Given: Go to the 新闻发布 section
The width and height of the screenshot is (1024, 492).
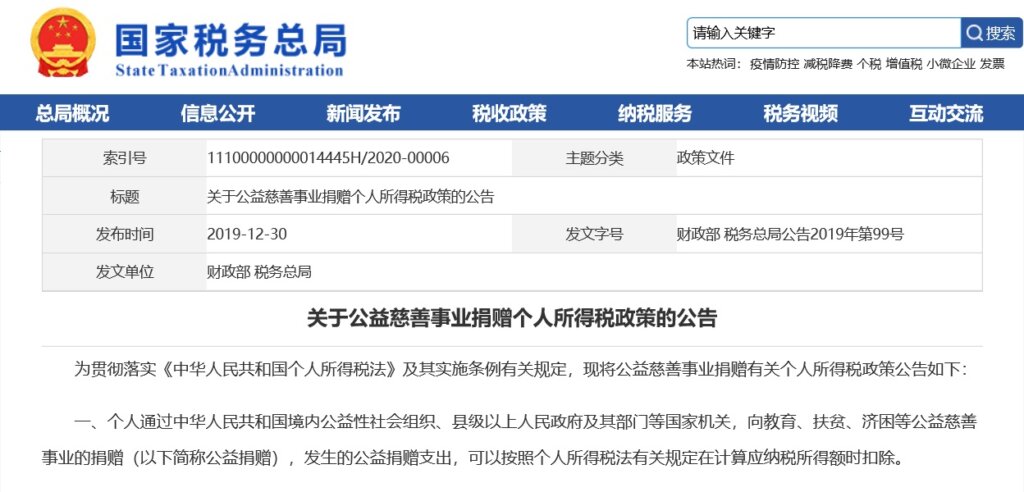Looking at the screenshot, I should click(x=363, y=114).
